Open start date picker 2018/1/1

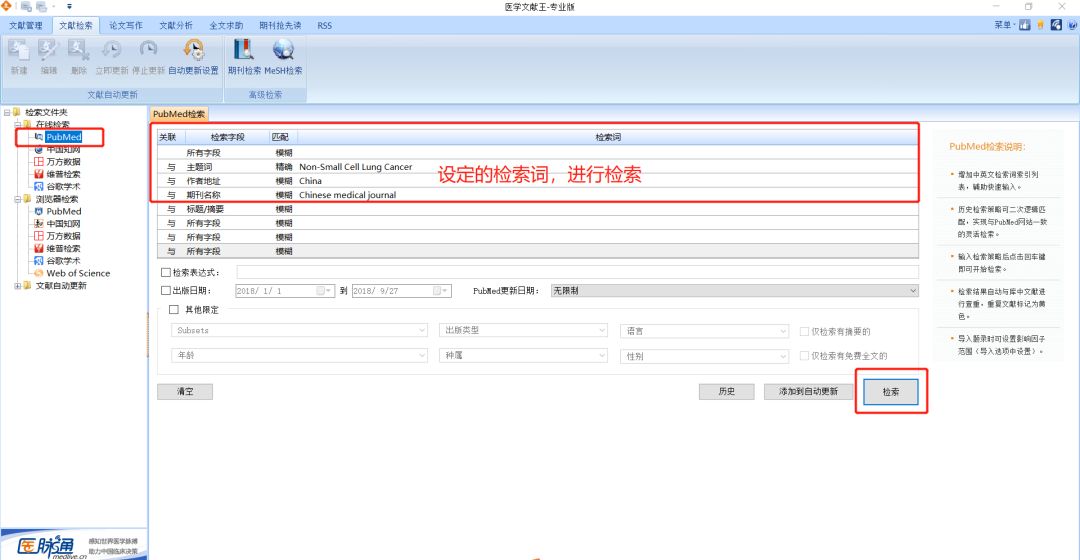click(324, 291)
